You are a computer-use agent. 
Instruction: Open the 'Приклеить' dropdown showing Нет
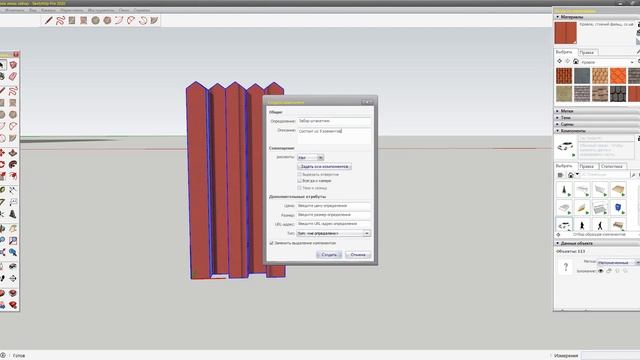coord(311,158)
